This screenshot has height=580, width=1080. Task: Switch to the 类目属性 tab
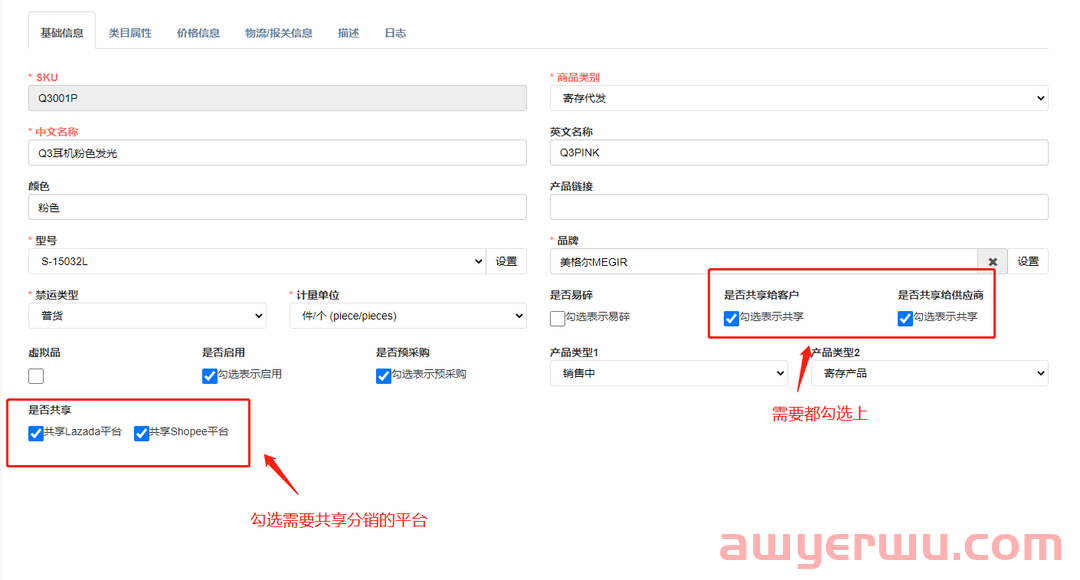click(130, 33)
